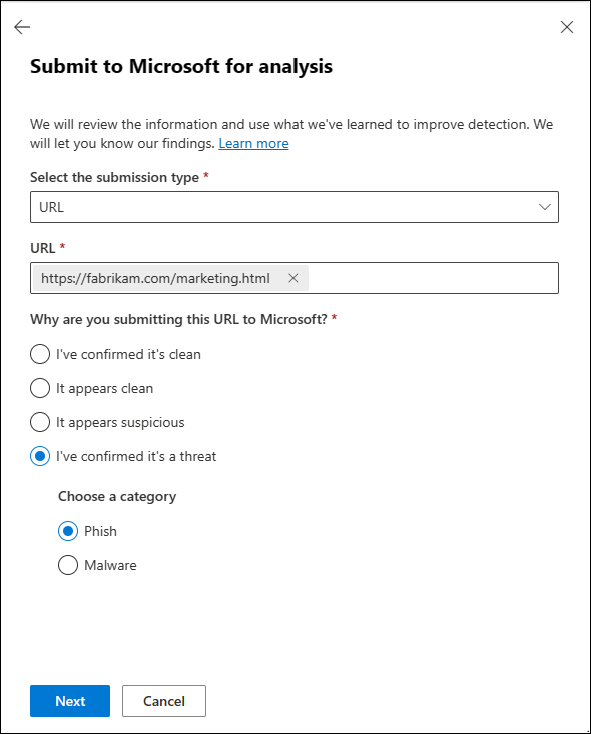Click the chevron arrow of submission type

pos(545,207)
